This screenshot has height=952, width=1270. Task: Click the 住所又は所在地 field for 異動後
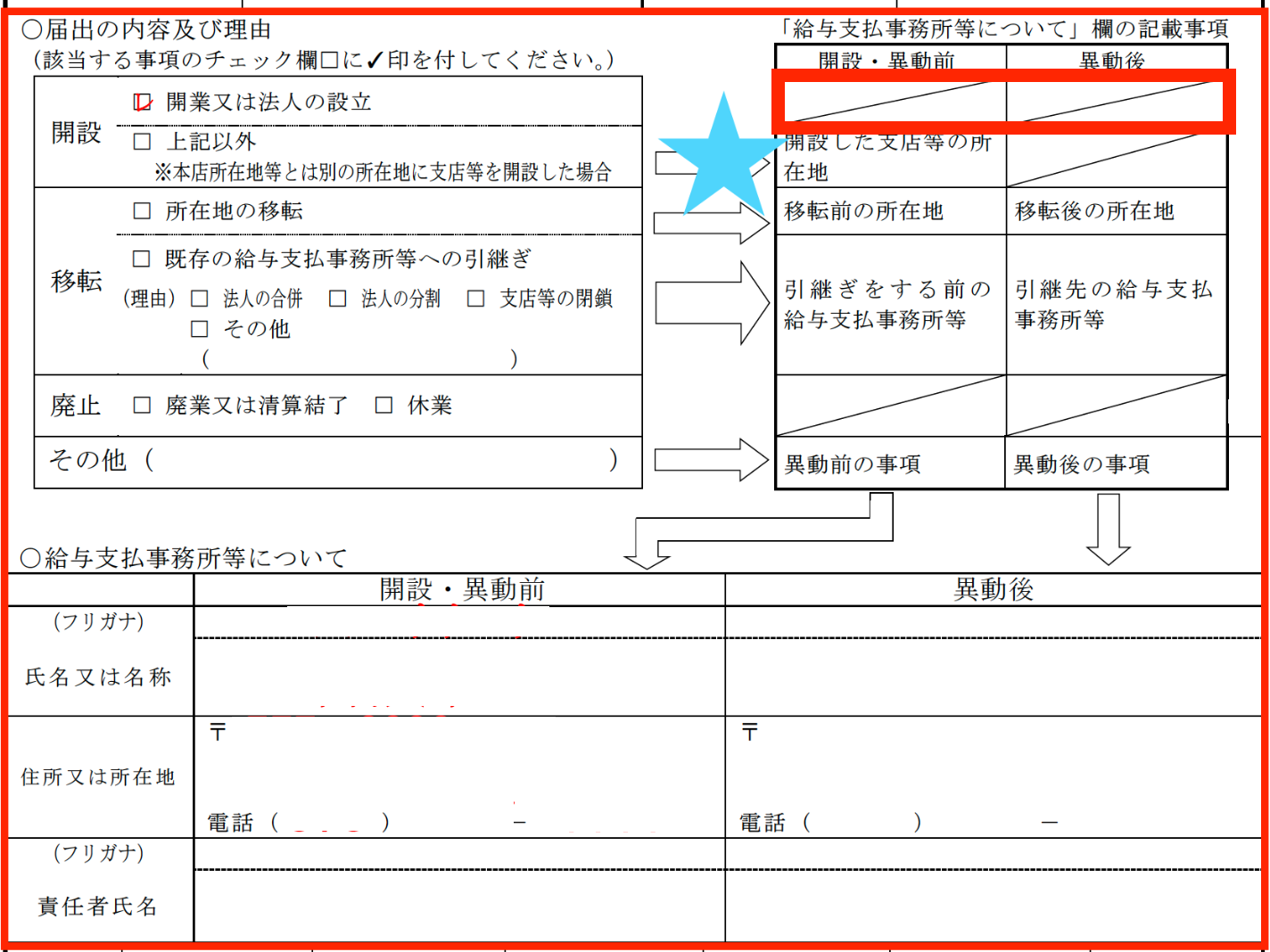click(992, 776)
